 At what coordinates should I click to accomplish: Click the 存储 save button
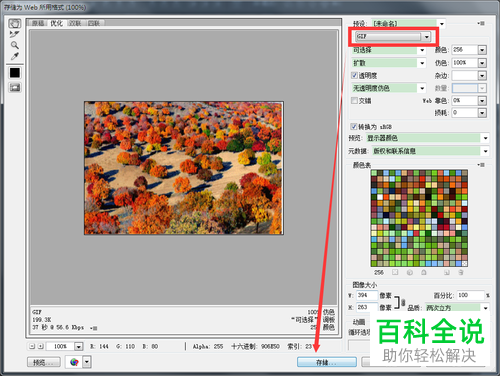(327, 362)
